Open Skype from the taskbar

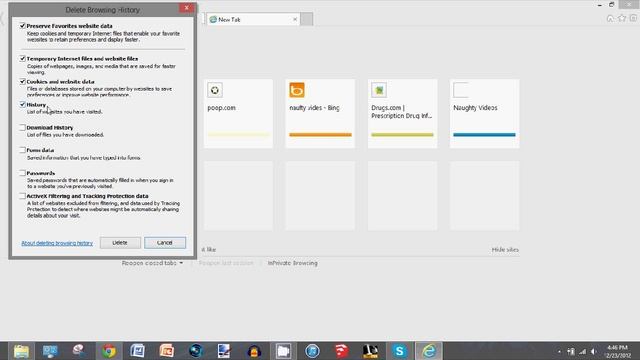coord(399,351)
